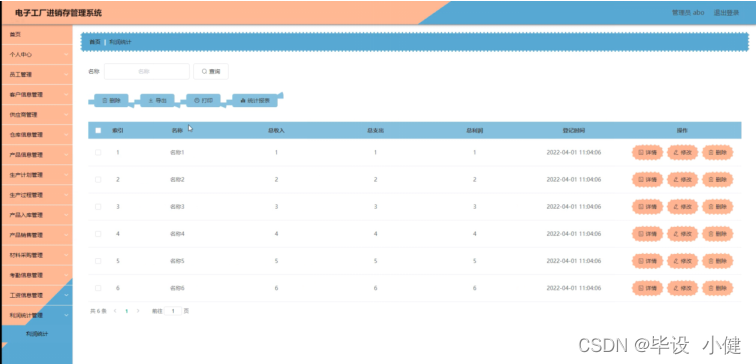Screen dimensions: 756x364
Task: Click 详情 for row 名称5
Action: (648, 261)
